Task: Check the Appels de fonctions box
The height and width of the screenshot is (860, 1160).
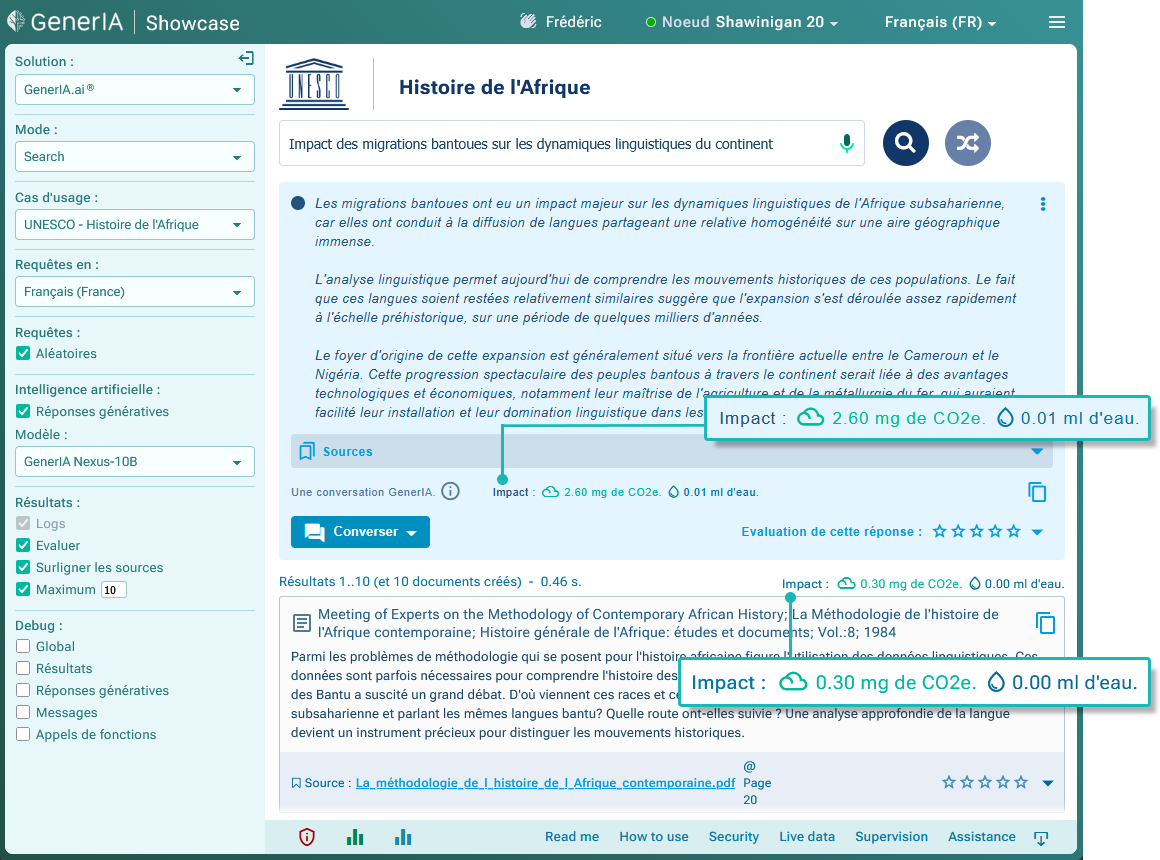Action: click(23, 734)
